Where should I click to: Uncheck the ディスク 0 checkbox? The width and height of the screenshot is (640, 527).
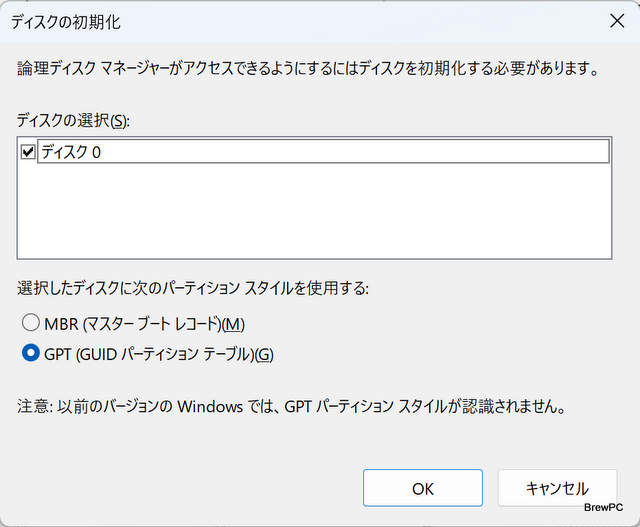(27, 152)
